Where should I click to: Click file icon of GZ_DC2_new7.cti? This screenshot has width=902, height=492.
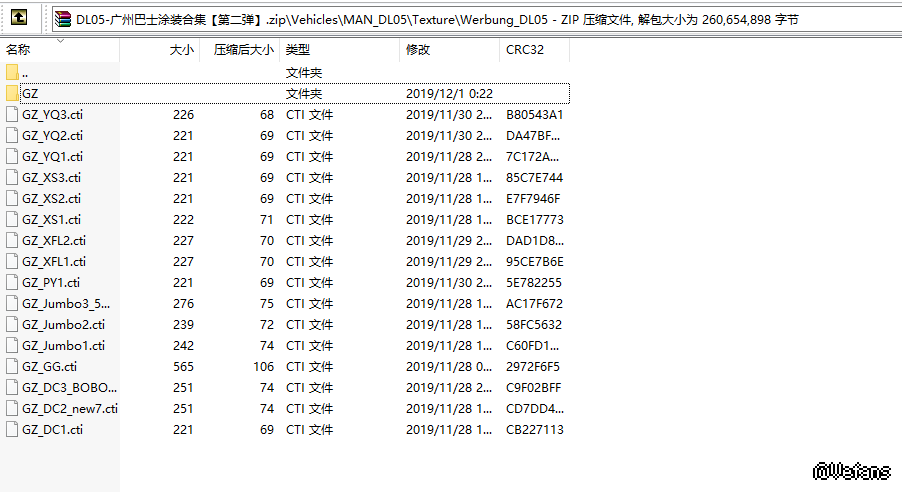coord(12,409)
